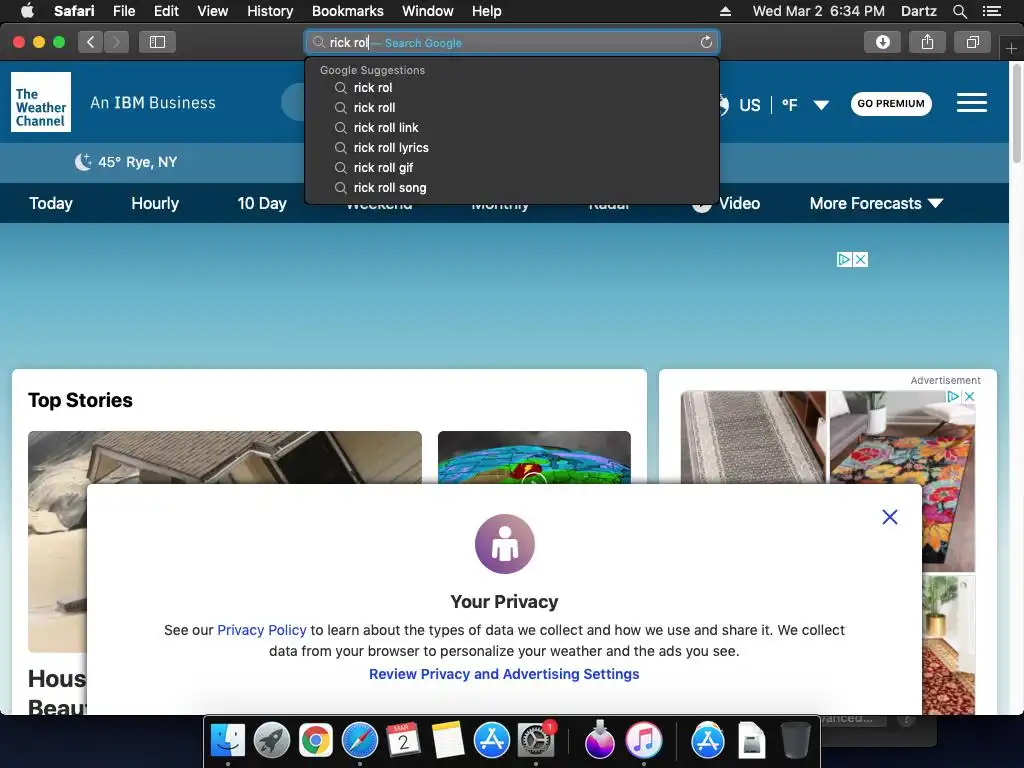The width and height of the screenshot is (1024, 768).
Task: Click the date and time in menu bar
Action: coord(818,11)
